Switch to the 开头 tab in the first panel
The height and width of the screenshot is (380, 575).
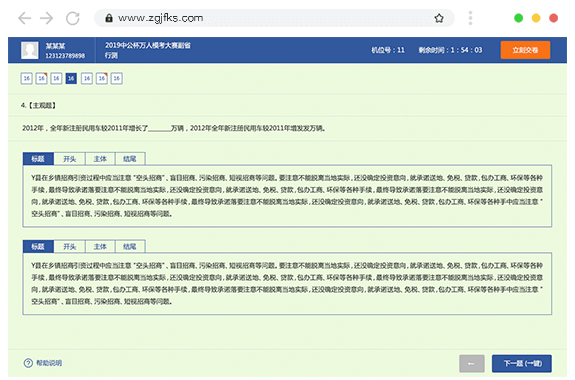[69, 159]
